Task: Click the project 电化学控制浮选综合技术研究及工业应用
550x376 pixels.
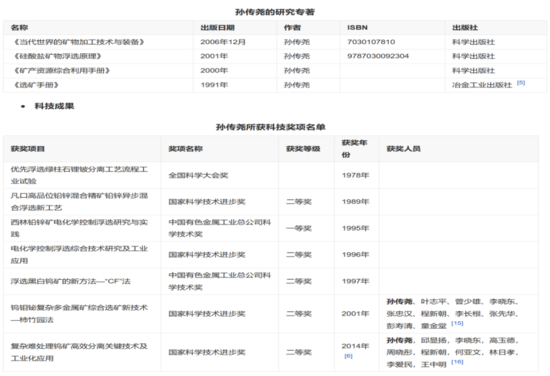Action: point(79,255)
